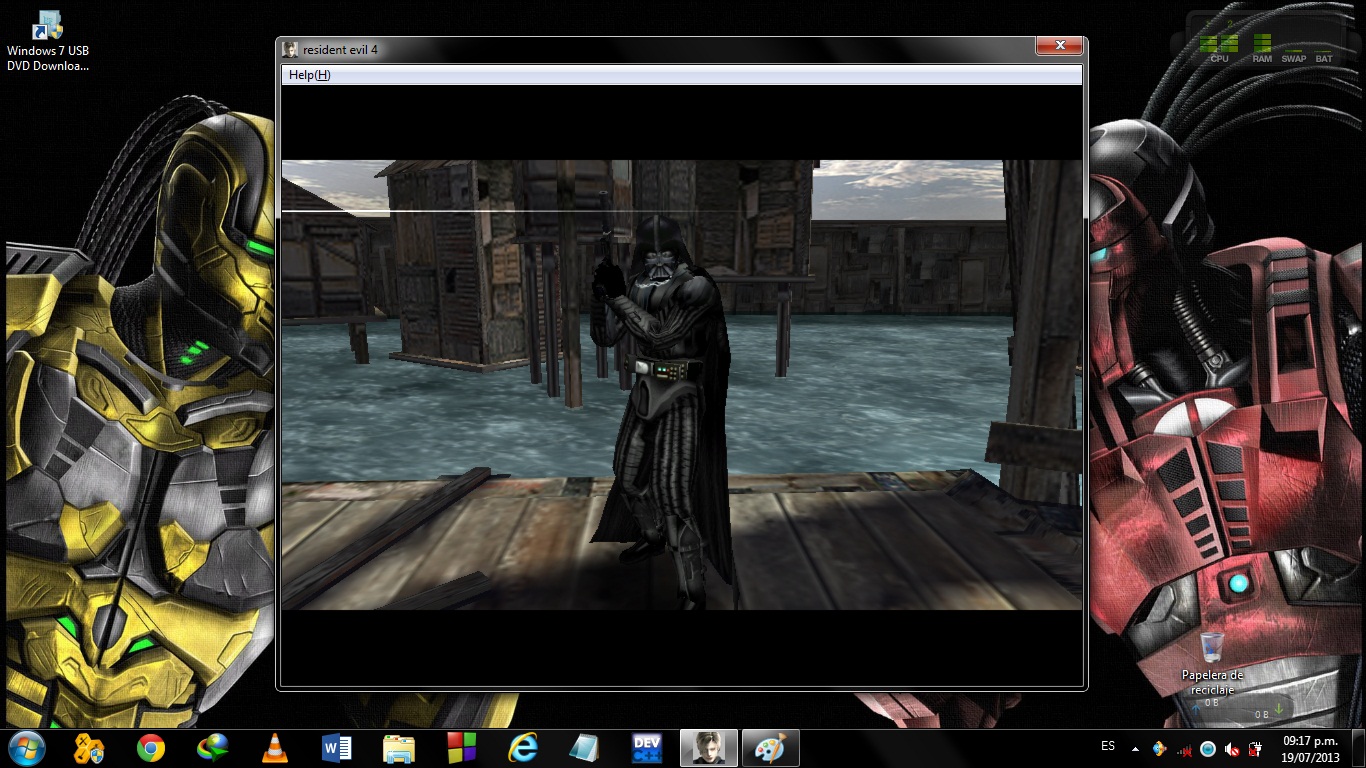This screenshot has width=1366, height=768.
Task: Open Microsoft Word from the taskbar
Action: (x=337, y=748)
